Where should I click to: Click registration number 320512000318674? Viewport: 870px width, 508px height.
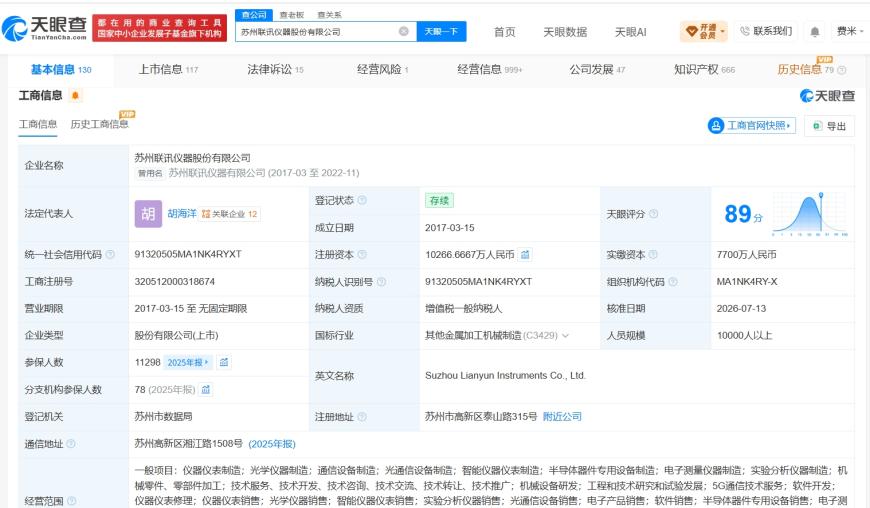tap(174, 281)
